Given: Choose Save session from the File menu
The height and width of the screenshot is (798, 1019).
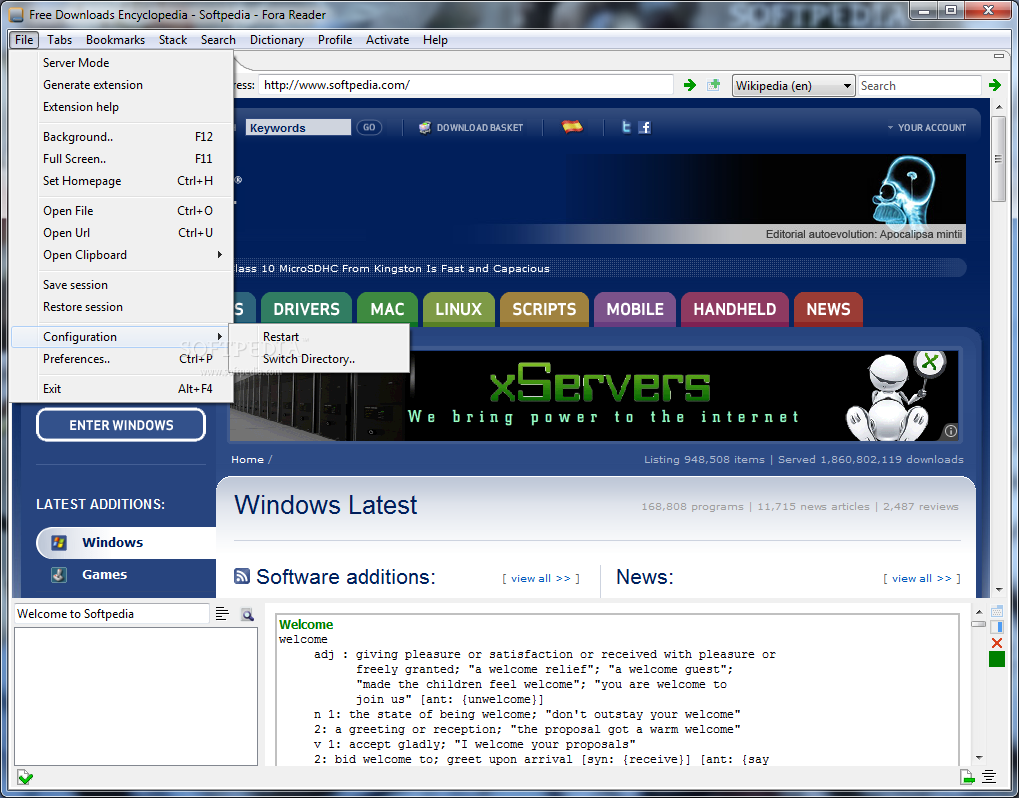Looking at the screenshot, I should pyautogui.click(x=122, y=285).
